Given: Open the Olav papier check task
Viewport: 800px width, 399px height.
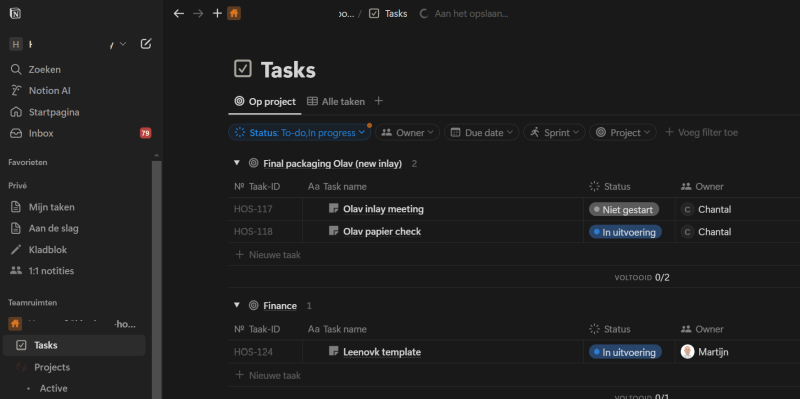Looking at the screenshot, I should pyautogui.click(x=382, y=232).
